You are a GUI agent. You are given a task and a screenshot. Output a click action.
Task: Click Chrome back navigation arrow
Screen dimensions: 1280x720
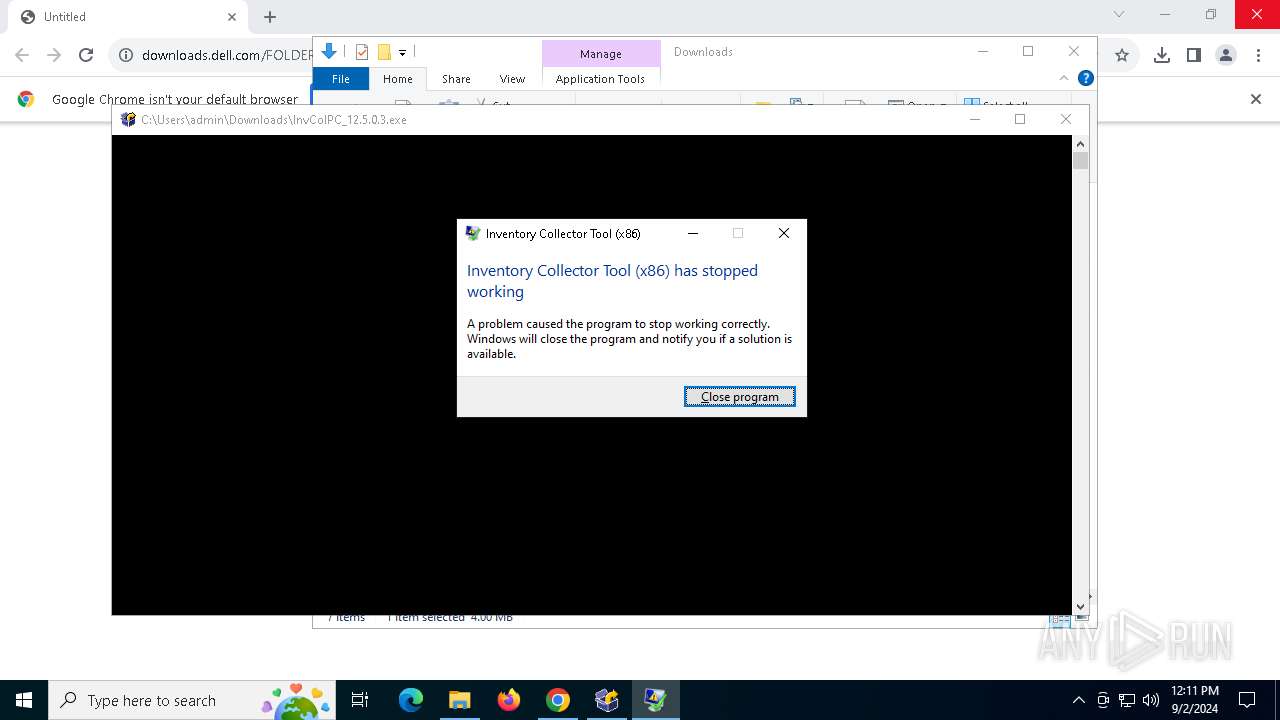click(x=22, y=55)
